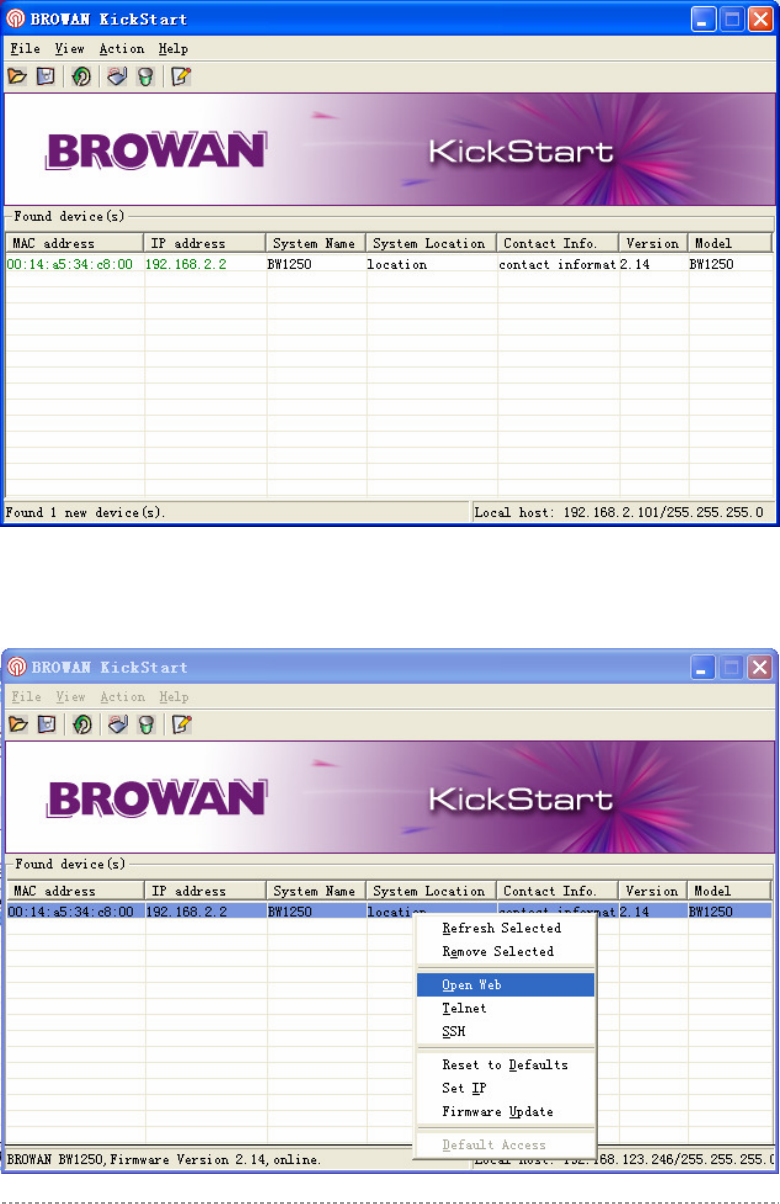Click 'BROWAN BW1250, Firmware Version 2.14, online.' status
780x1204 pixels.
164,1160
